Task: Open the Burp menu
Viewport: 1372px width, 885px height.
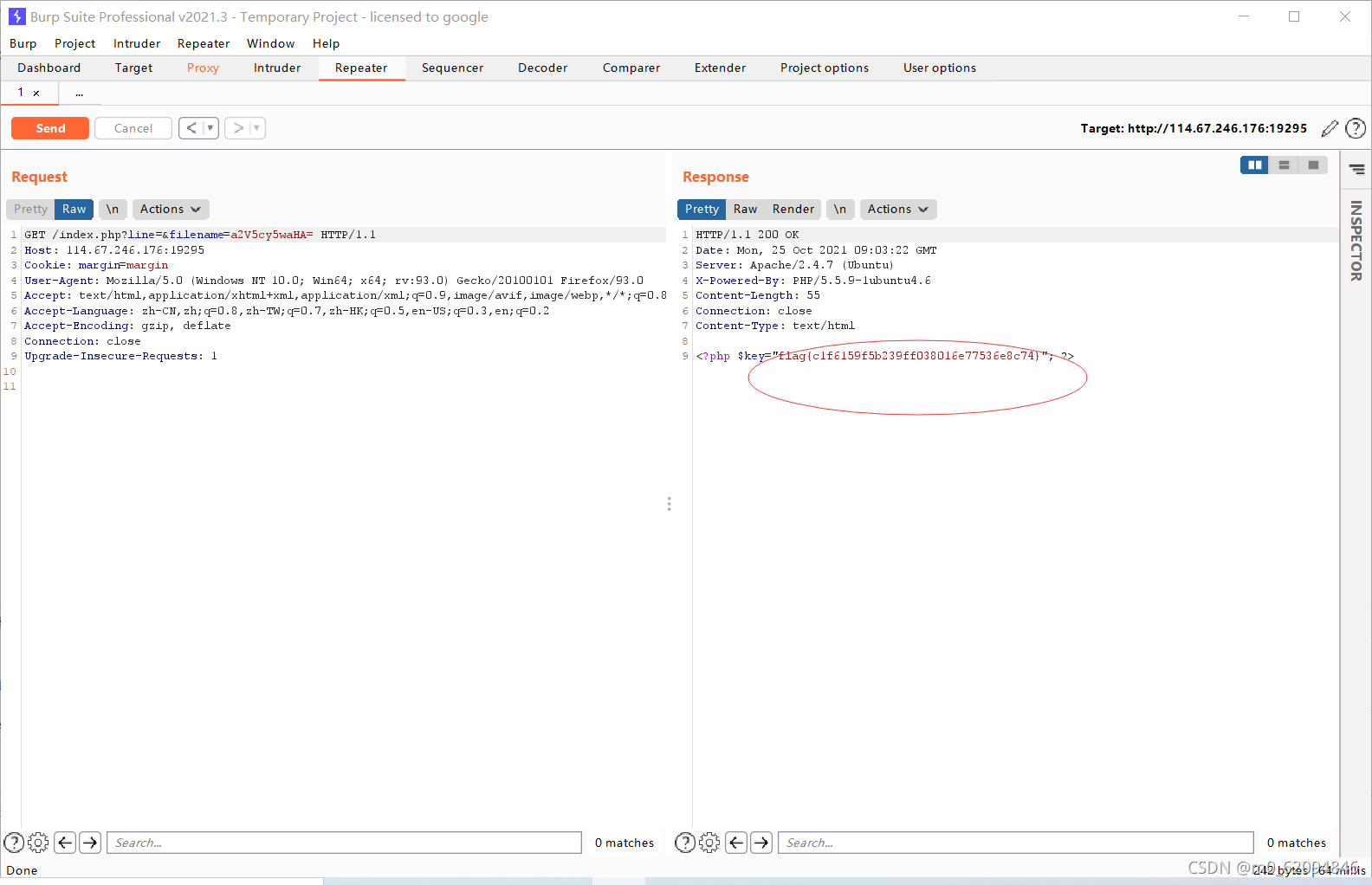Action: (23, 43)
